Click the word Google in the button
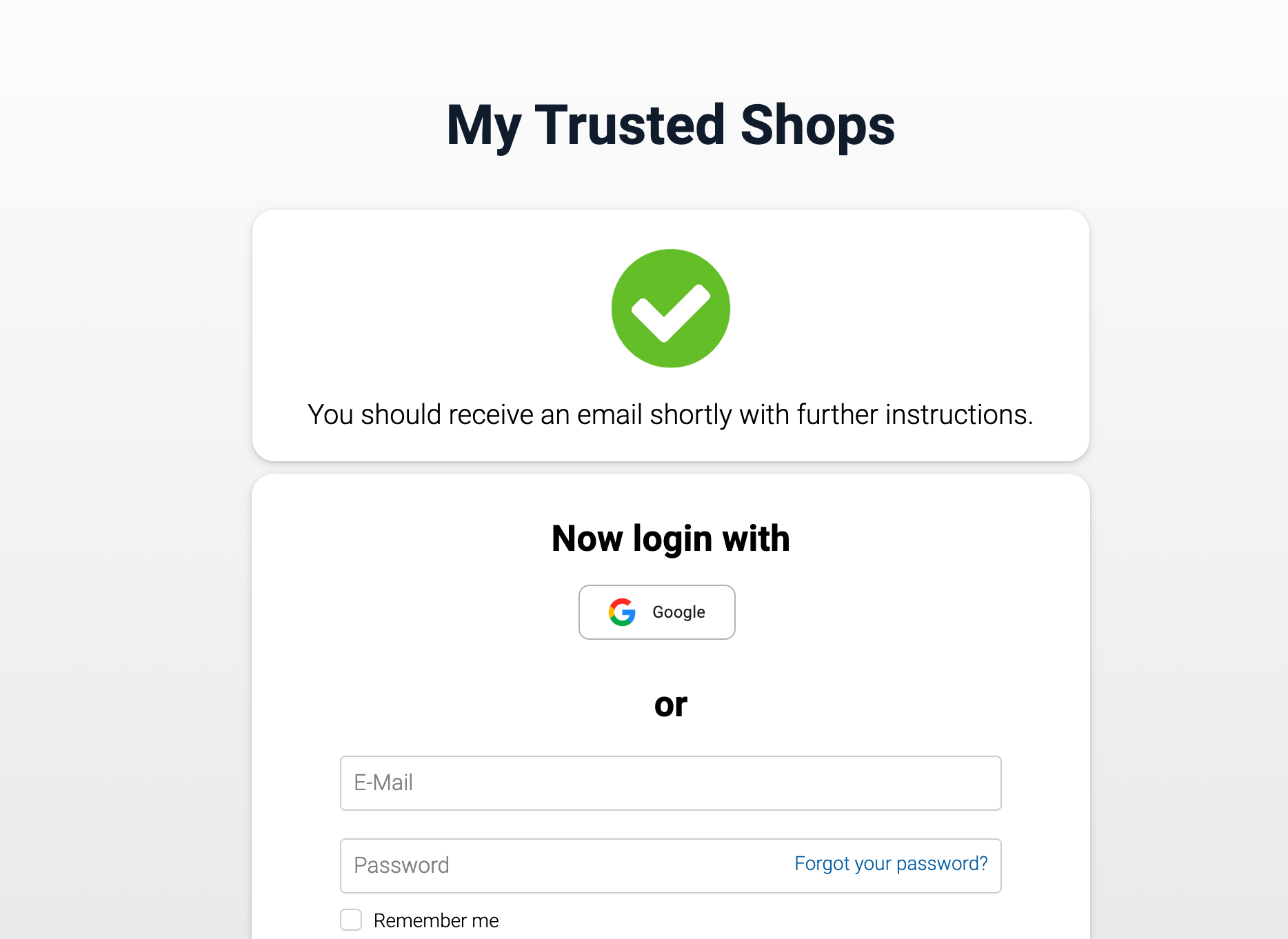Viewport: 1288px width, 939px height. (x=678, y=612)
